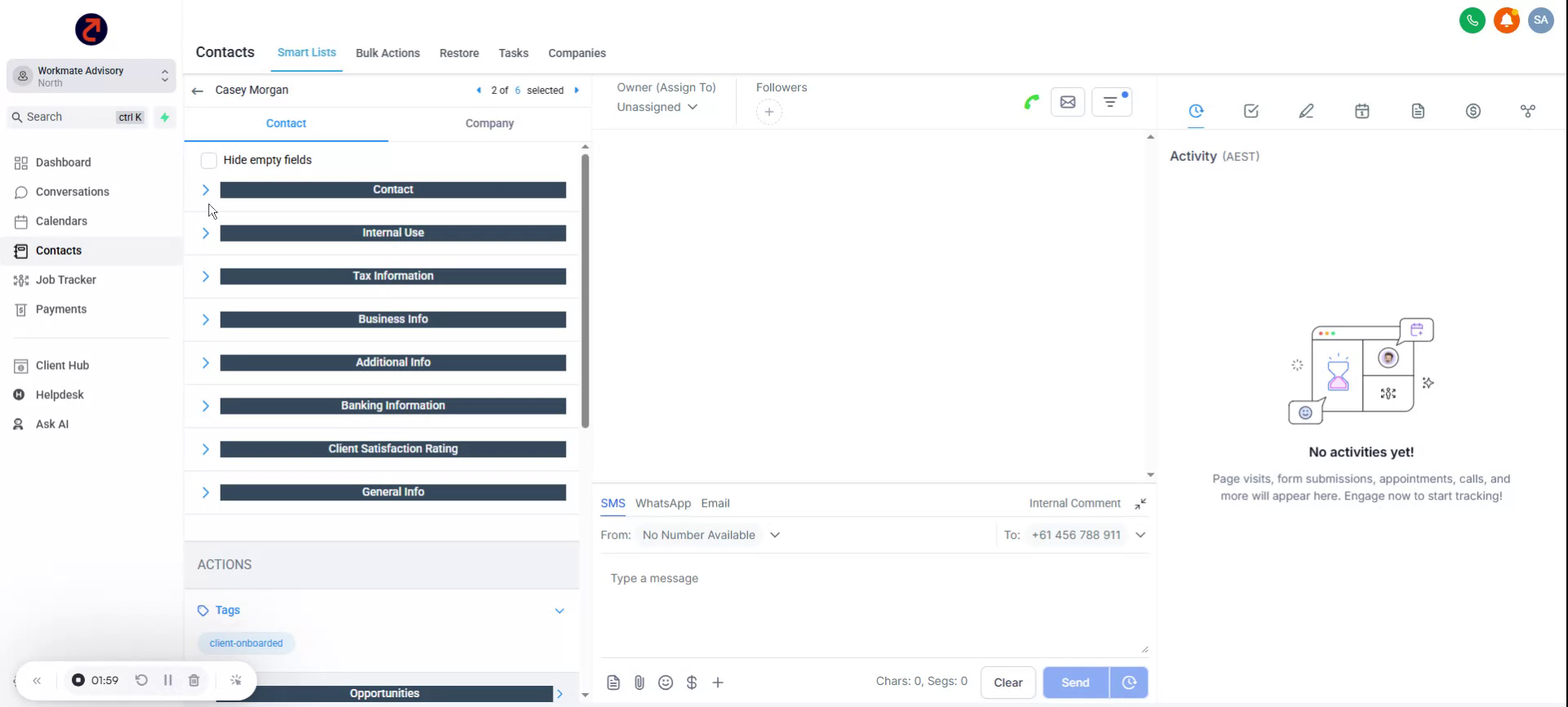Open the Restore tab
The width and height of the screenshot is (1568, 707).
[459, 53]
